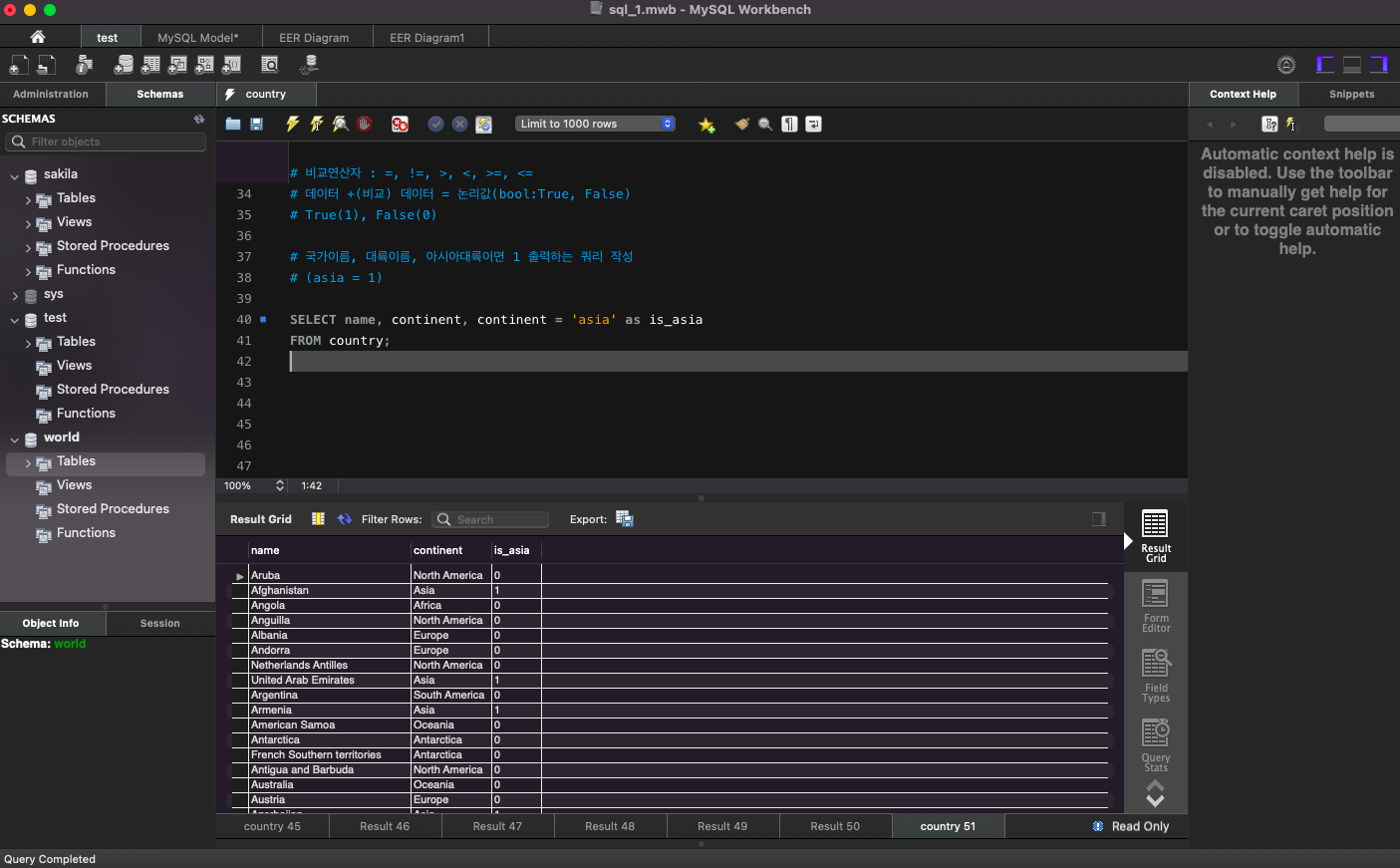1400x868 pixels.
Task: Open script file folder icon in editor toolbar
Action: pos(233,125)
